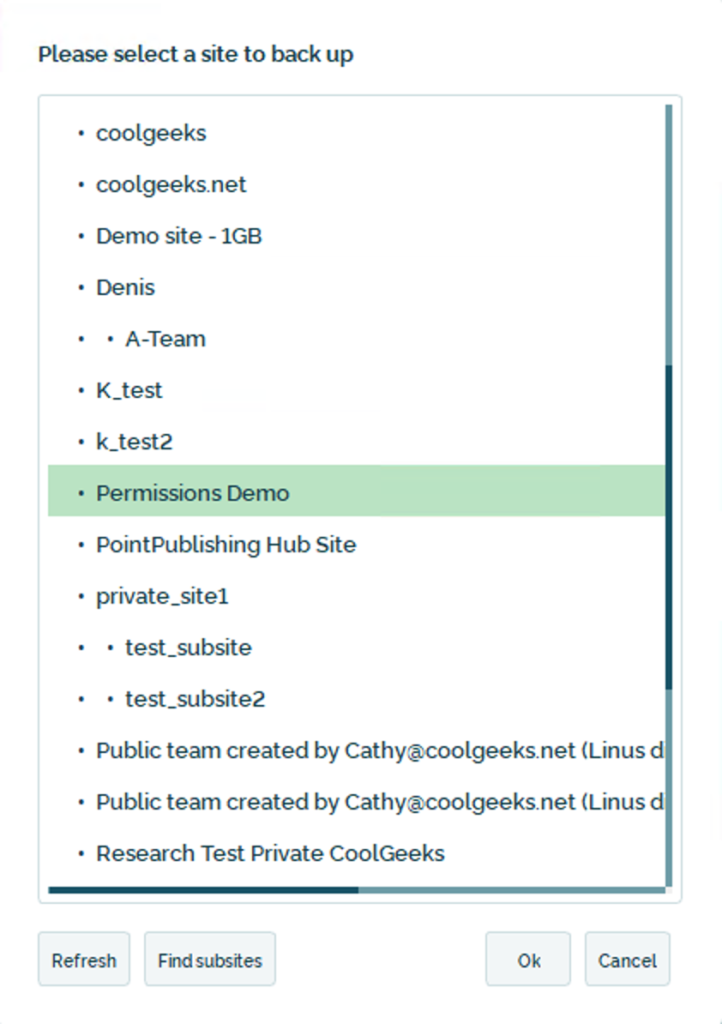Choose the K_test site
Image resolution: width=722 pixels, height=1024 pixels.
click(x=129, y=391)
